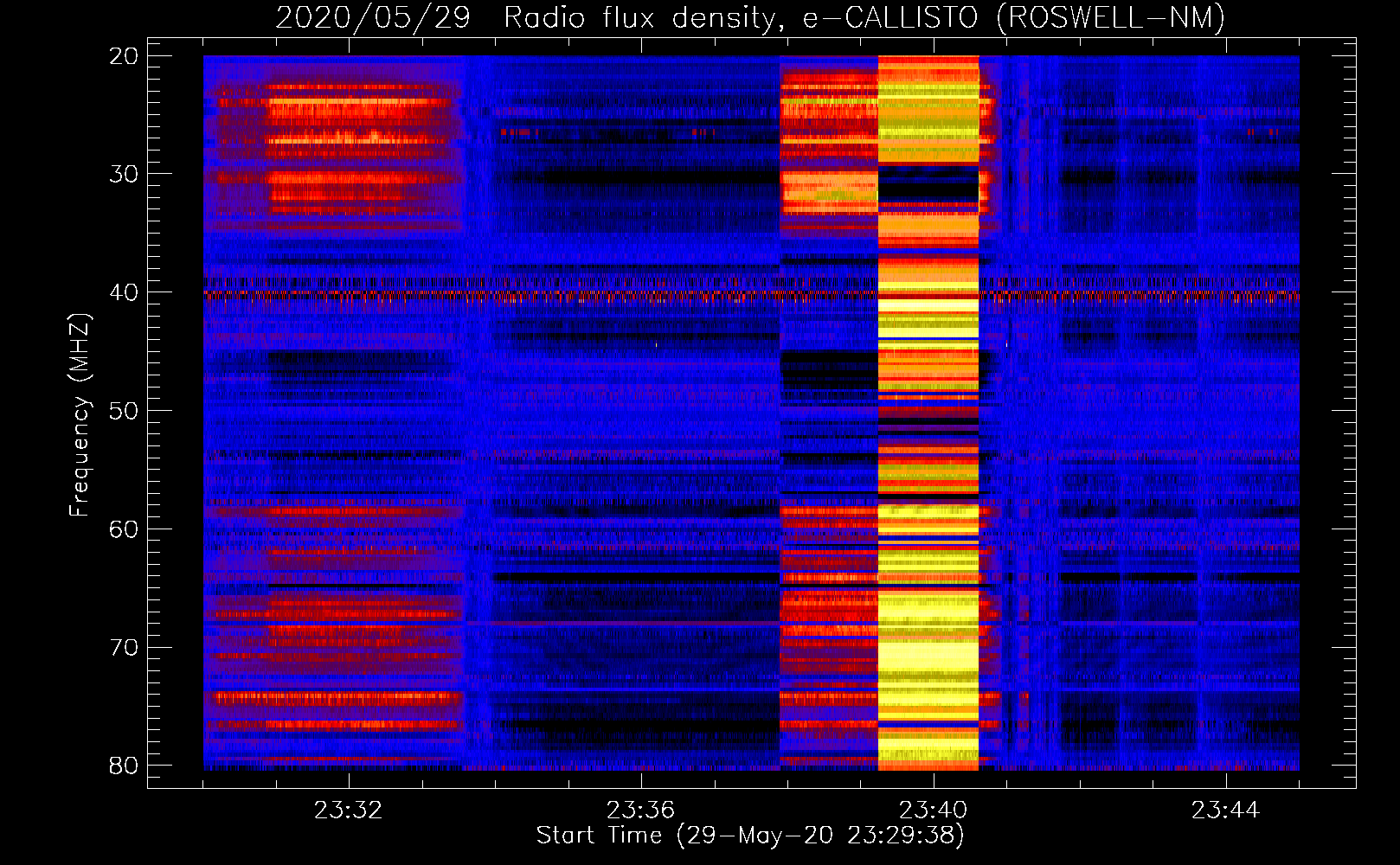The image size is (1400, 865).
Task: Click the red horizontal interference line at 40 MHz
Action: point(751,294)
